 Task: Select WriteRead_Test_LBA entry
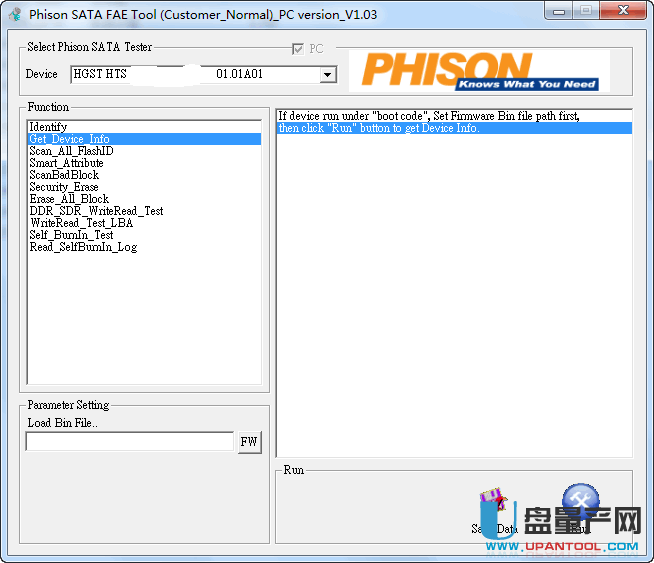coord(81,223)
